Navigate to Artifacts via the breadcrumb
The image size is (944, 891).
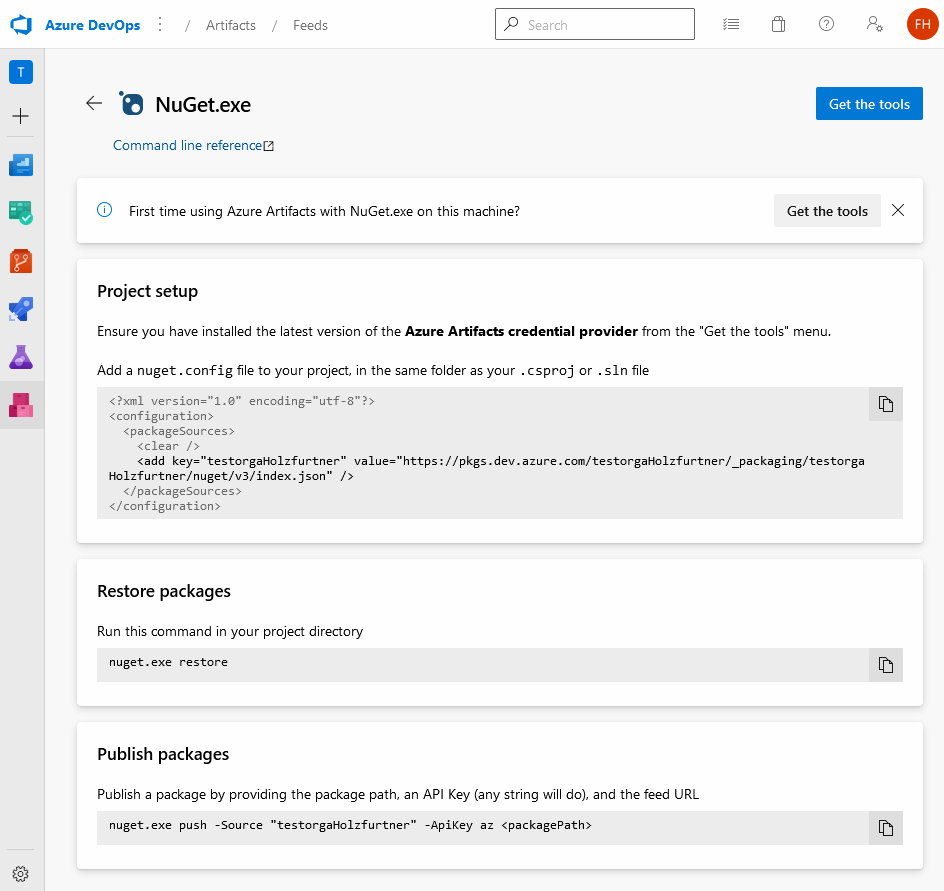tap(230, 25)
